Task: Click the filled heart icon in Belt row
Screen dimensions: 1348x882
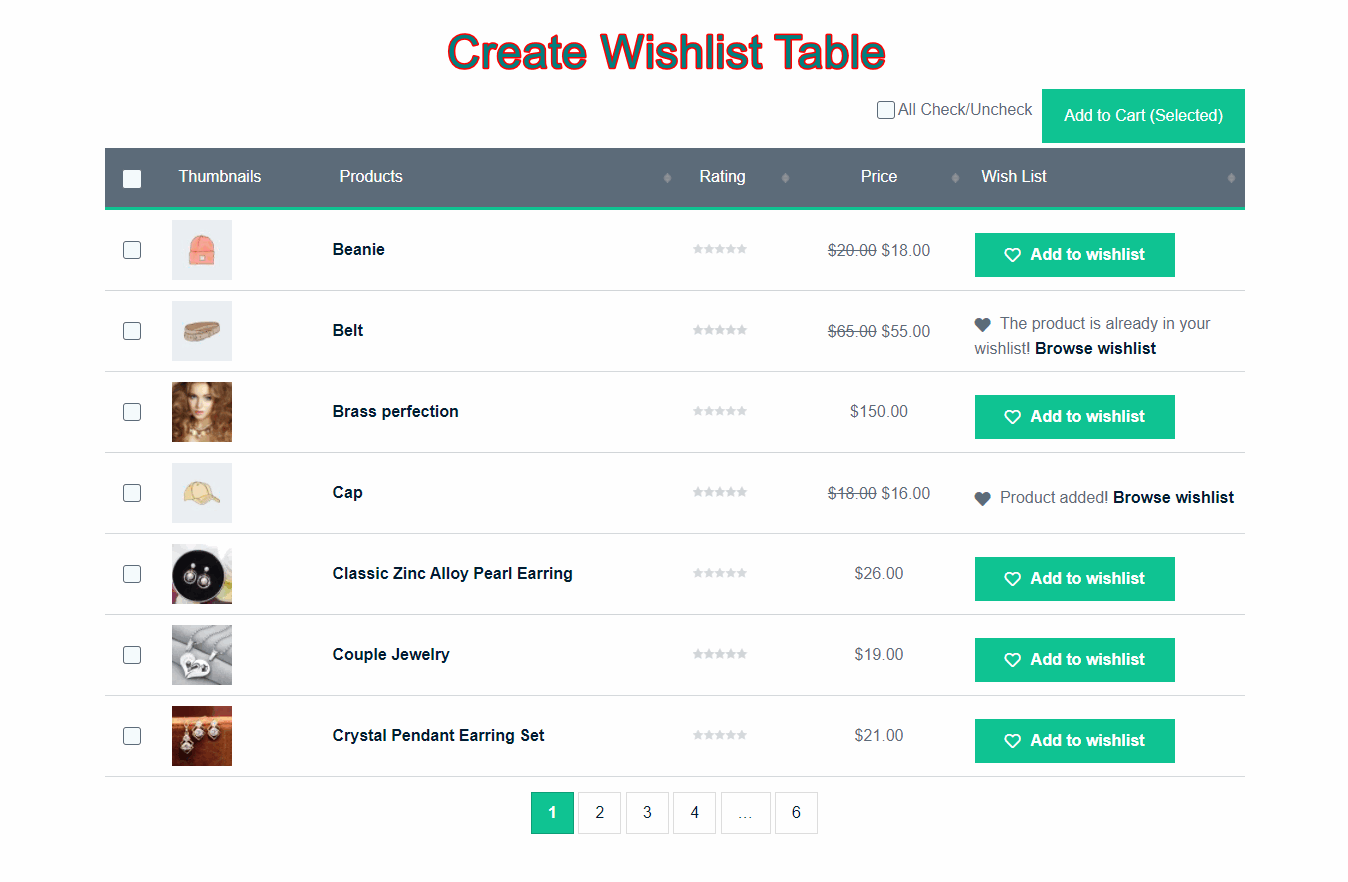Action: (982, 324)
